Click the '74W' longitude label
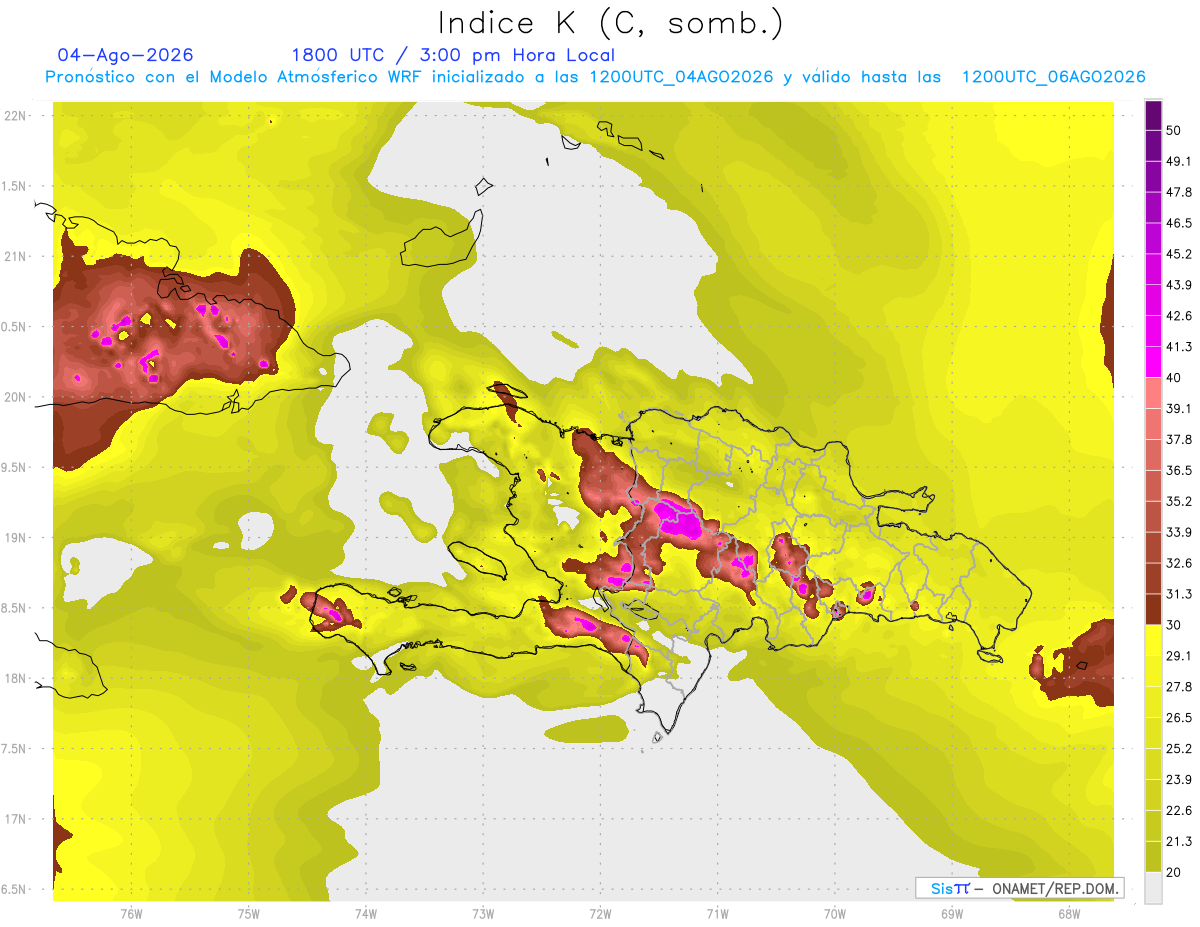Viewport: 1200px width, 927px height. (366, 913)
